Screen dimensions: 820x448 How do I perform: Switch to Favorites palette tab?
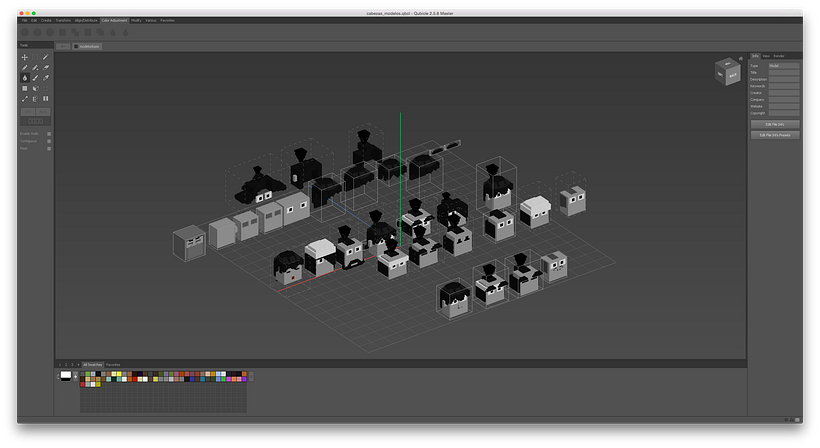click(113, 364)
